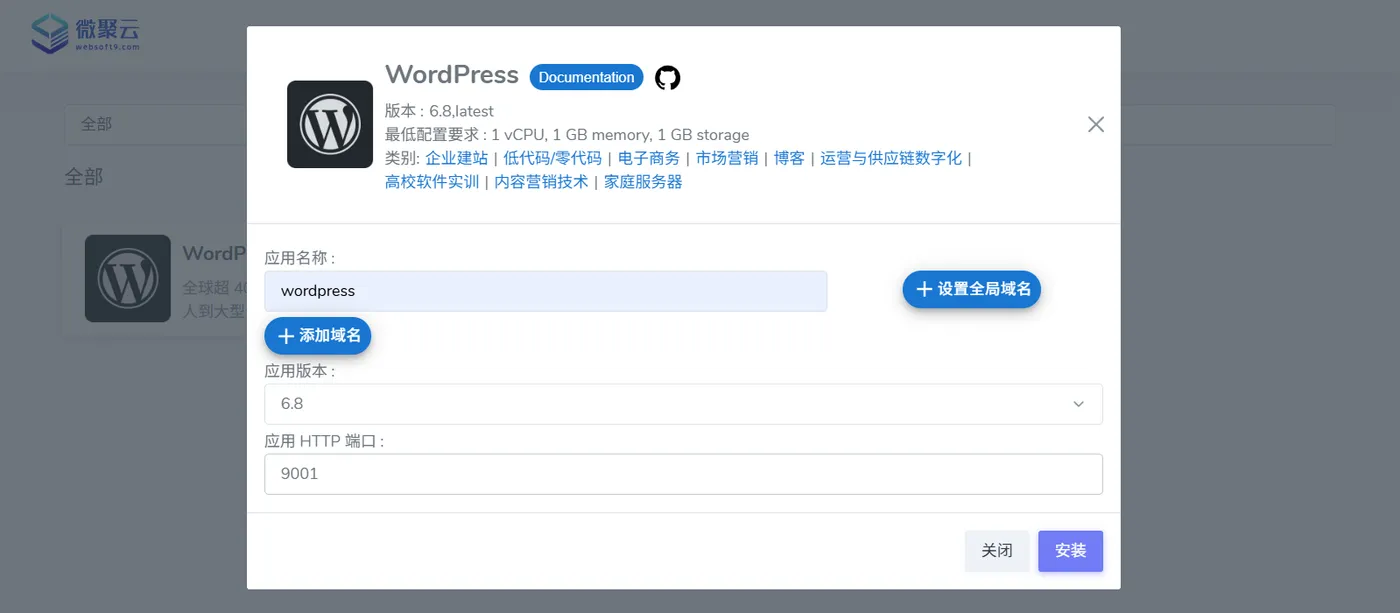Click the WordPress title text in the dialog

(452, 75)
